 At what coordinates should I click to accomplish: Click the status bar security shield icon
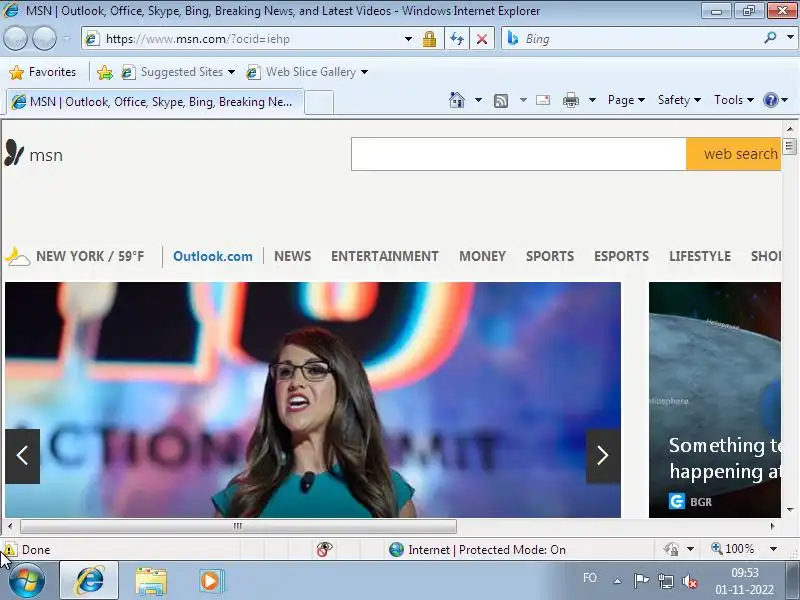pos(671,549)
